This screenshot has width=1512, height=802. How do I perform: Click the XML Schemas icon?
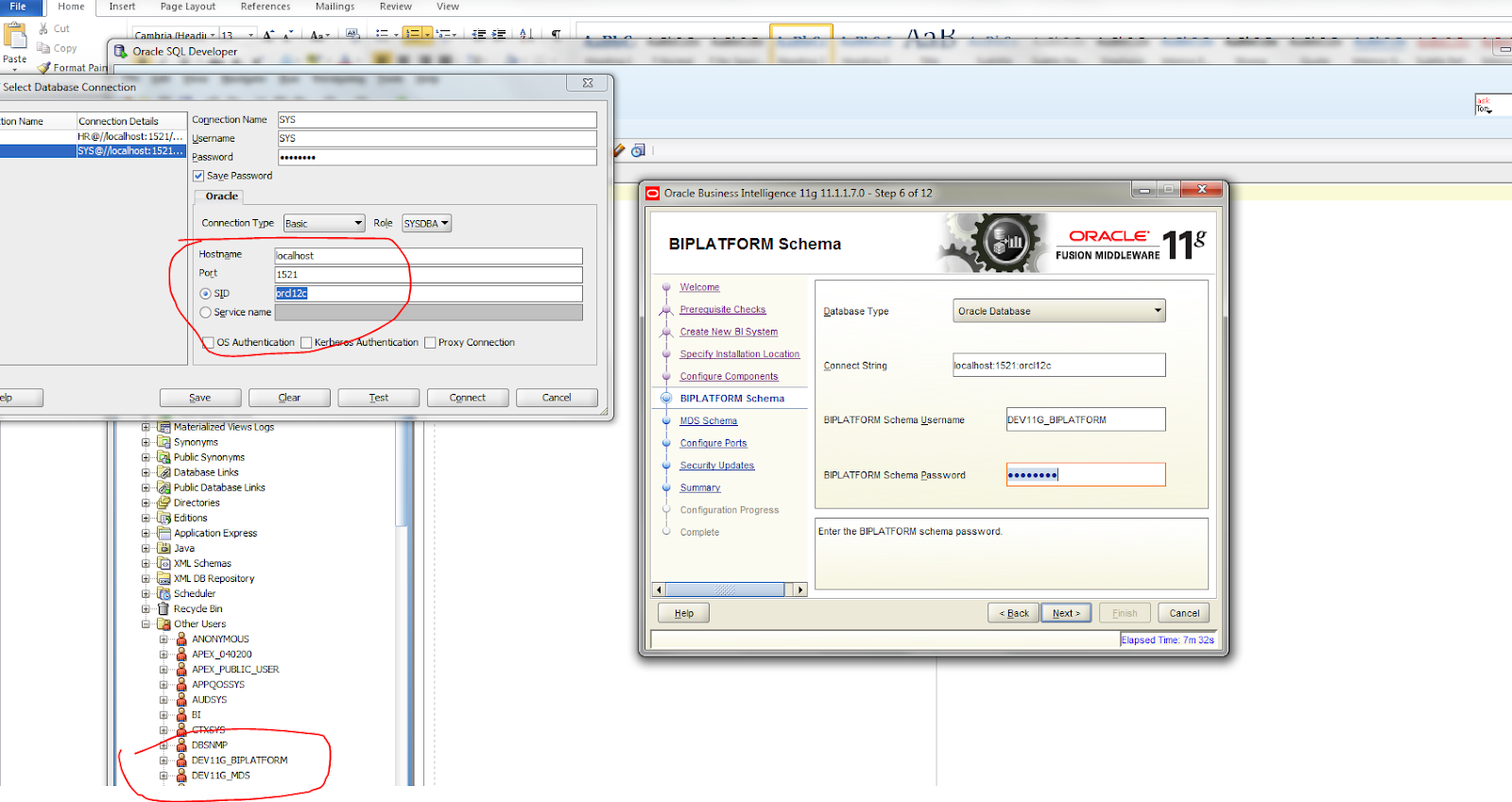point(163,563)
